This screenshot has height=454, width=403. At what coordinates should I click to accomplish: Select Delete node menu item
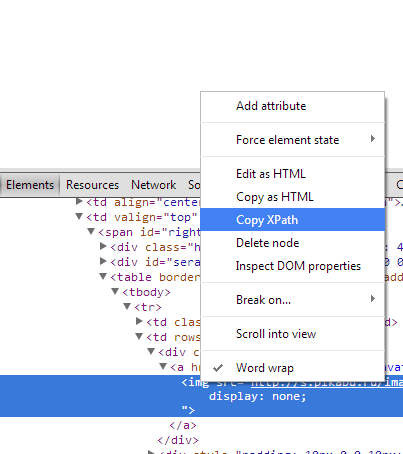point(292,243)
